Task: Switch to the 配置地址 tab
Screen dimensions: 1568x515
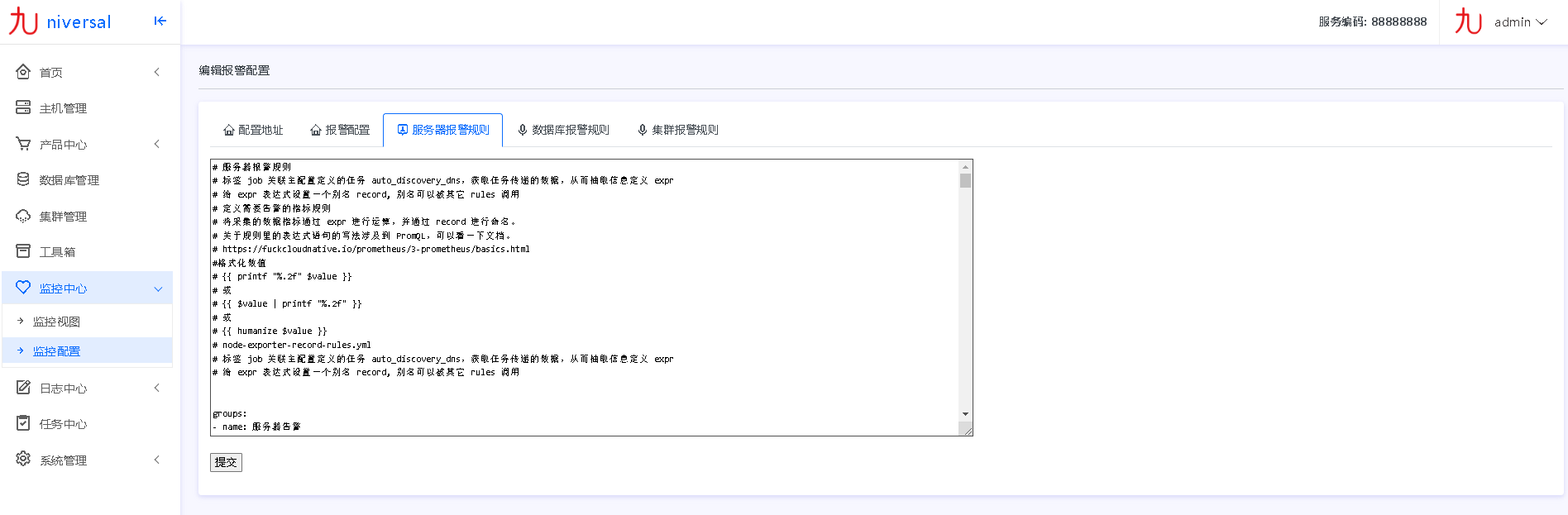Action: coord(253,130)
